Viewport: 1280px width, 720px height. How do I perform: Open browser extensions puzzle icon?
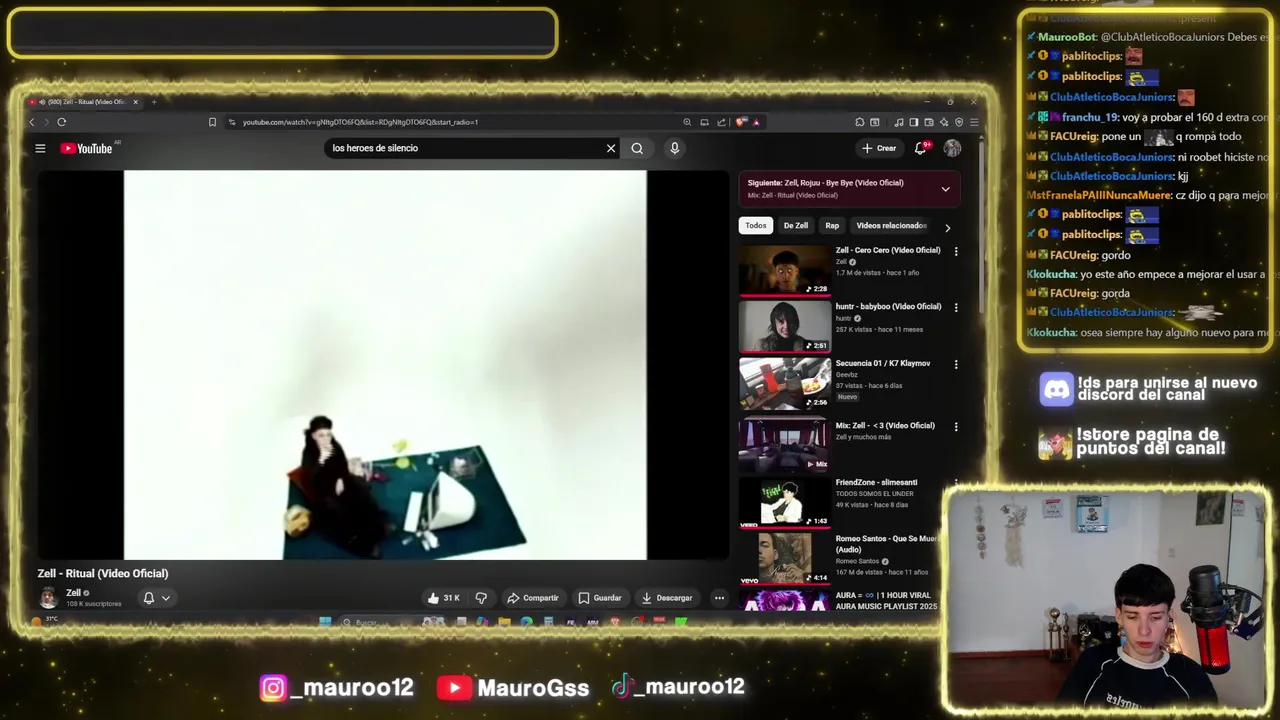click(x=860, y=122)
